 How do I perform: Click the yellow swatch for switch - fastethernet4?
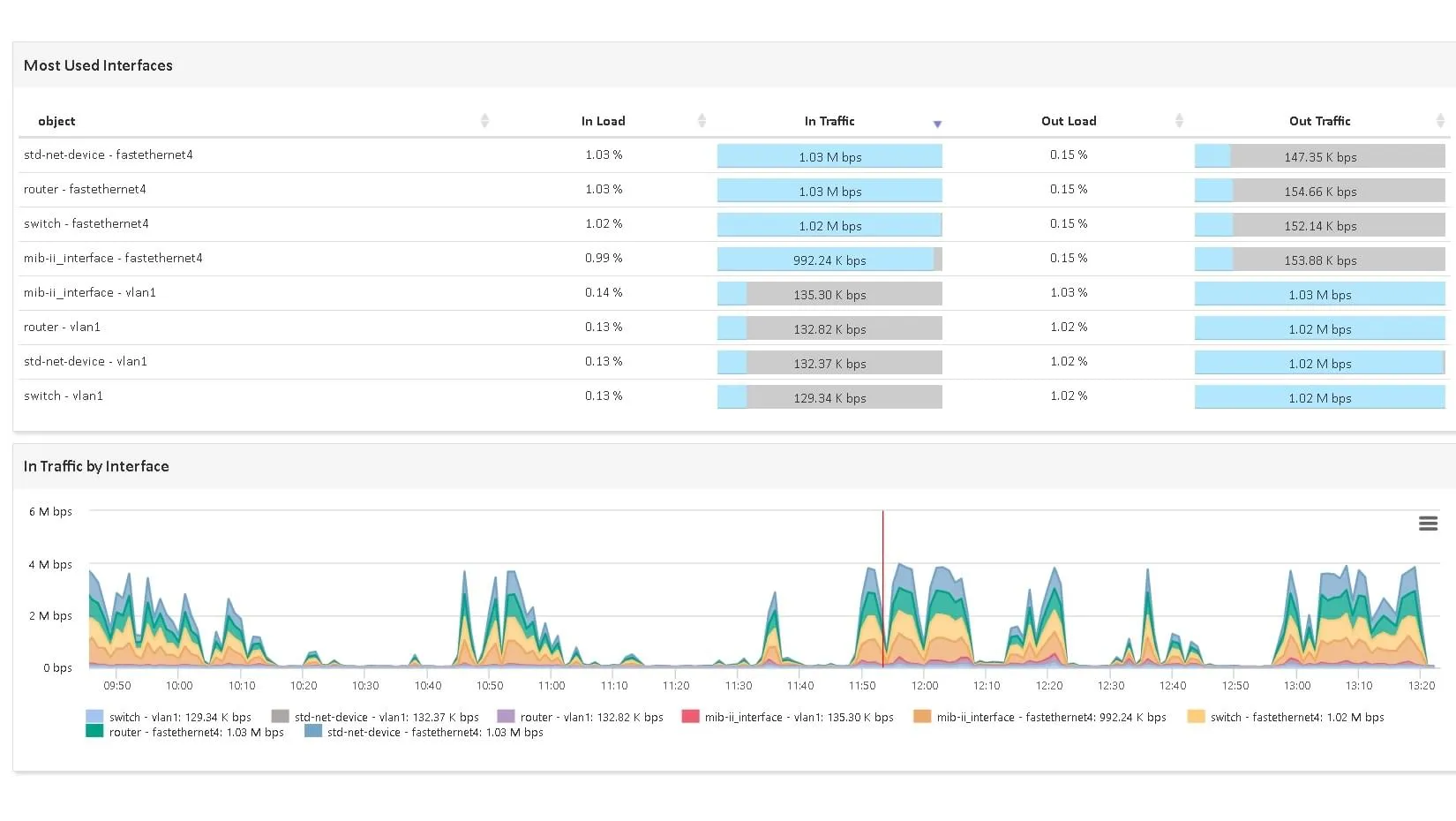[x=1196, y=717]
